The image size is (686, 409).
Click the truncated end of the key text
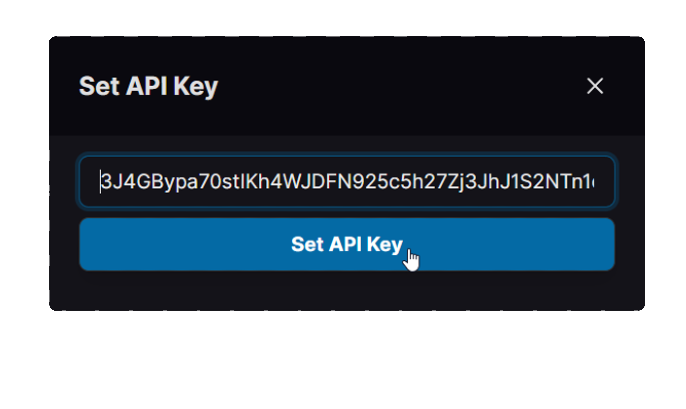(x=591, y=182)
